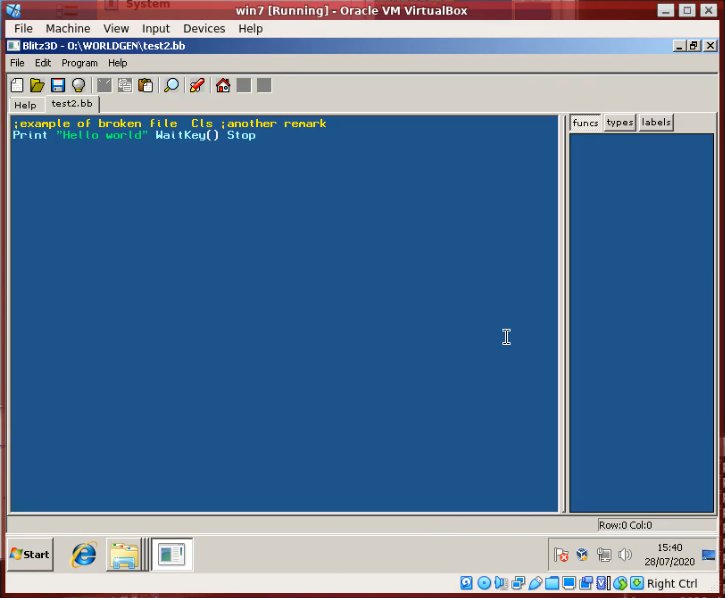725x598 pixels.
Task: Click VirtualBox mouse integration status icon
Action: (x=621, y=583)
